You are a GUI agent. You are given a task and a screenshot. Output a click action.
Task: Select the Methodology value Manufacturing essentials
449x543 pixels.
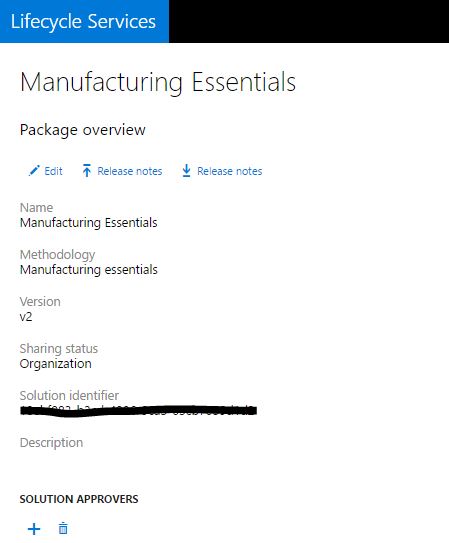[x=89, y=269]
